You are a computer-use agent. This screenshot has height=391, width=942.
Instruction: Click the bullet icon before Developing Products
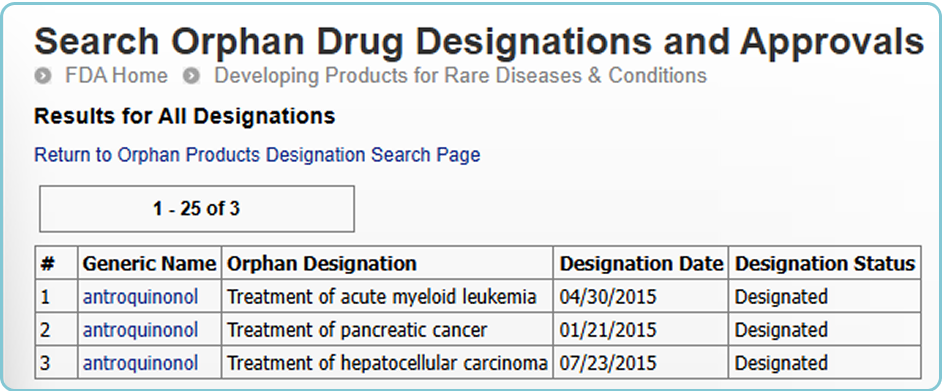tap(192, 76)
